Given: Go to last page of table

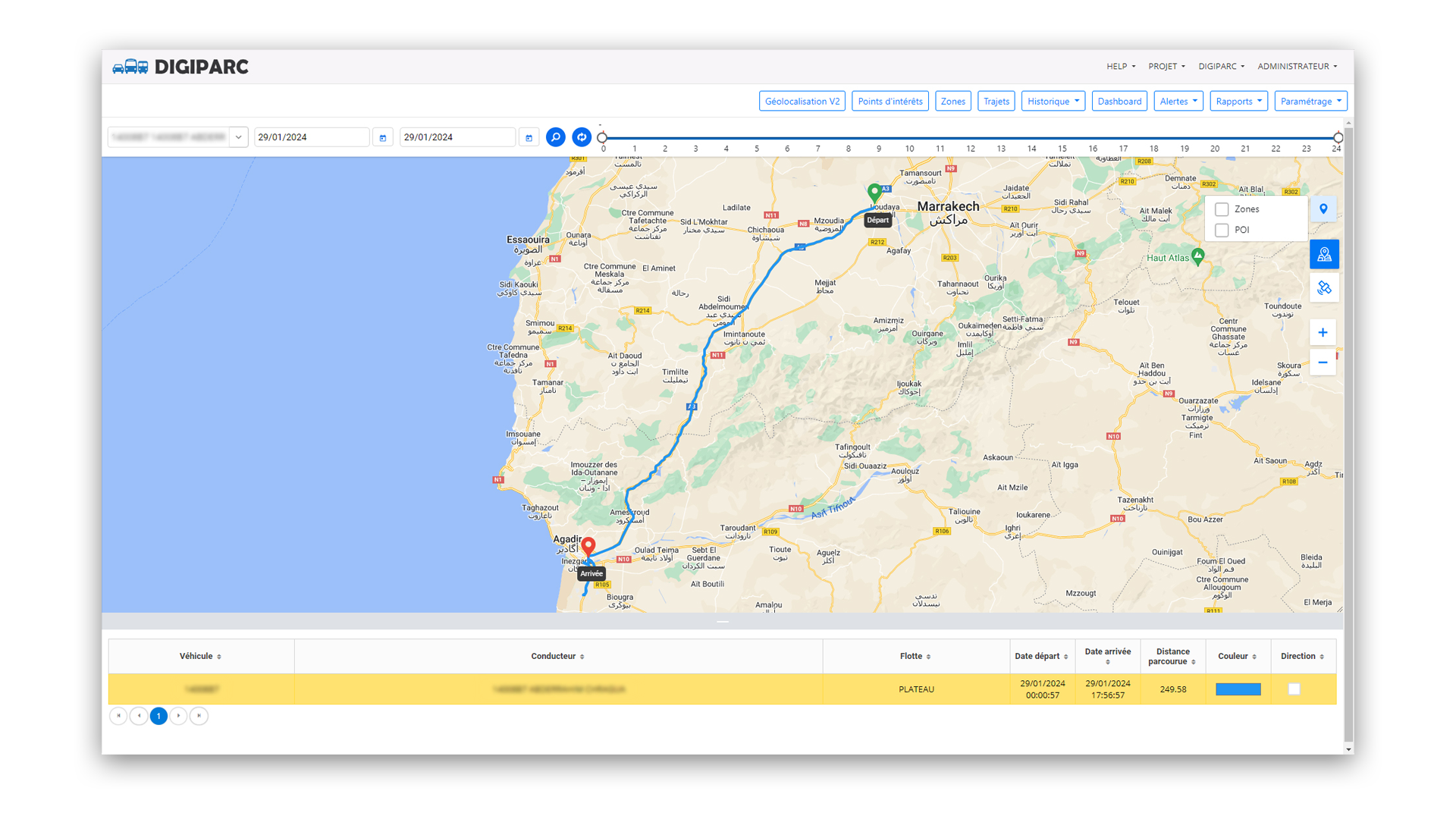Looking at the screenshot, I should (199, 716).
